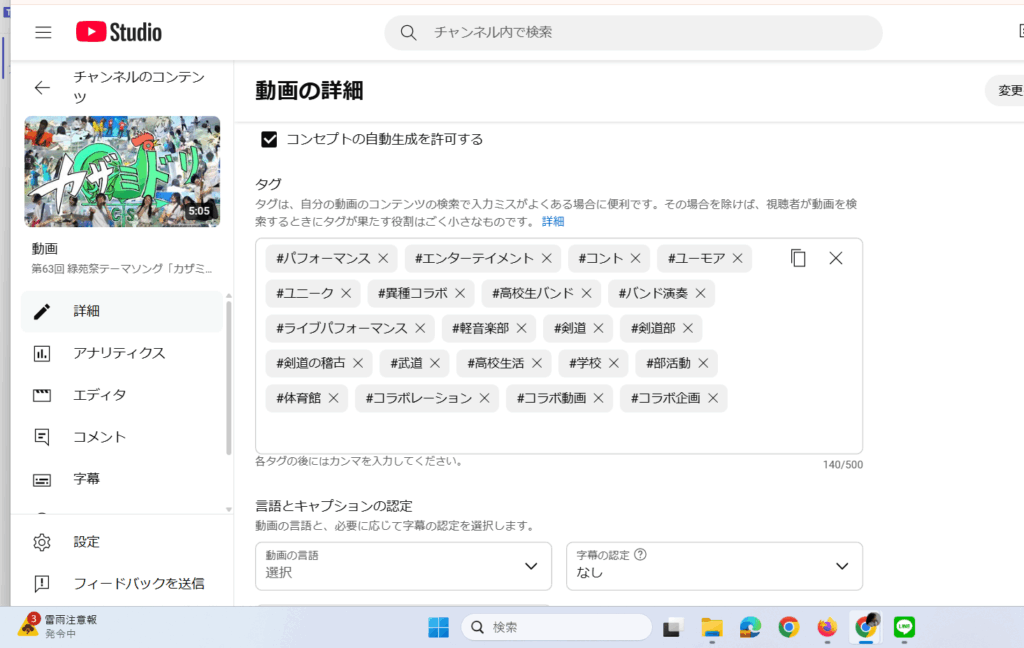Screen dimensions: 1024x648
Task: Click the YouTube Studio logo
Action: point(119,32)
